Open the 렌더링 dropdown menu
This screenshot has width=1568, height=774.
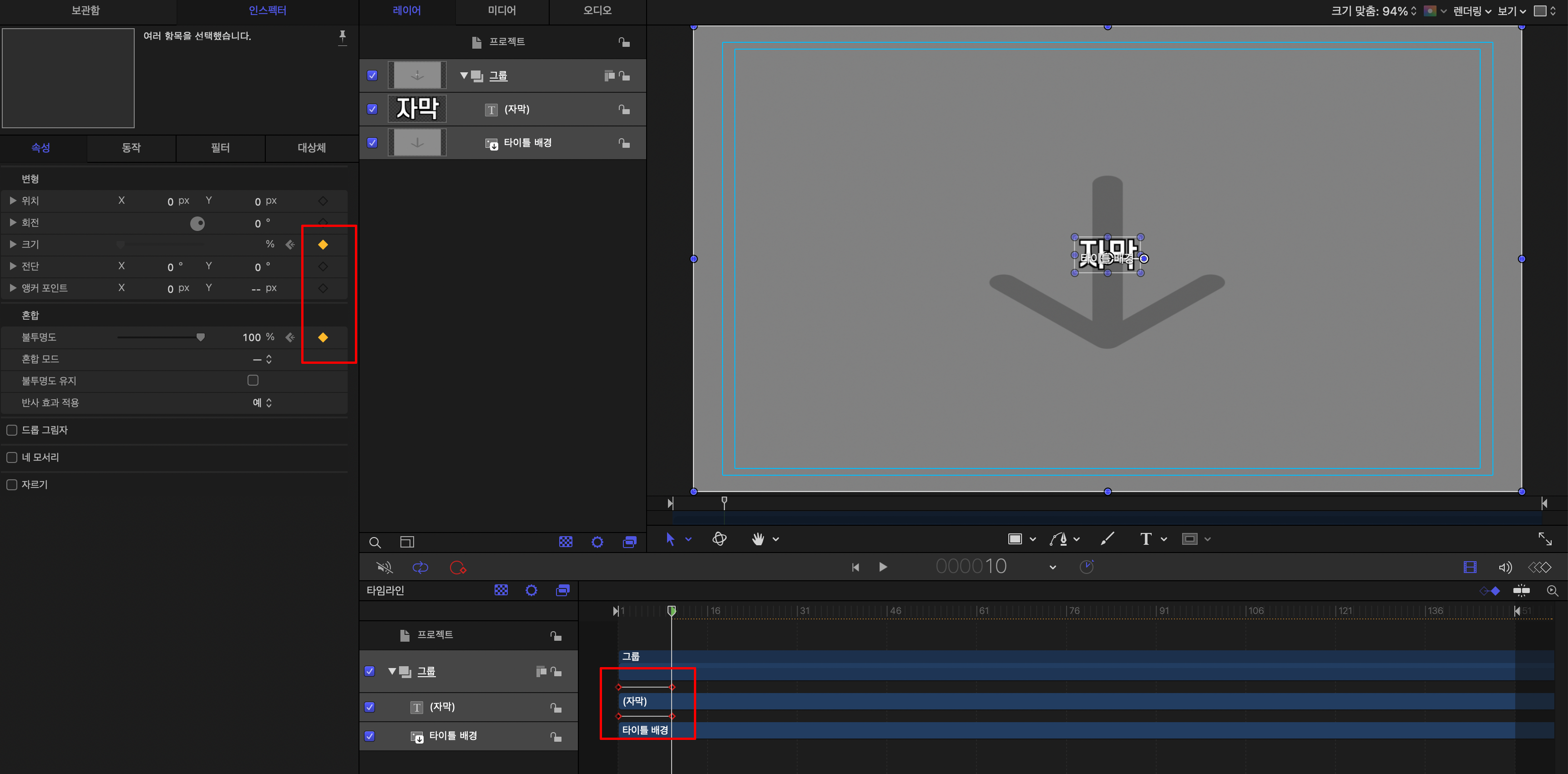click(x=1472, y=11)
